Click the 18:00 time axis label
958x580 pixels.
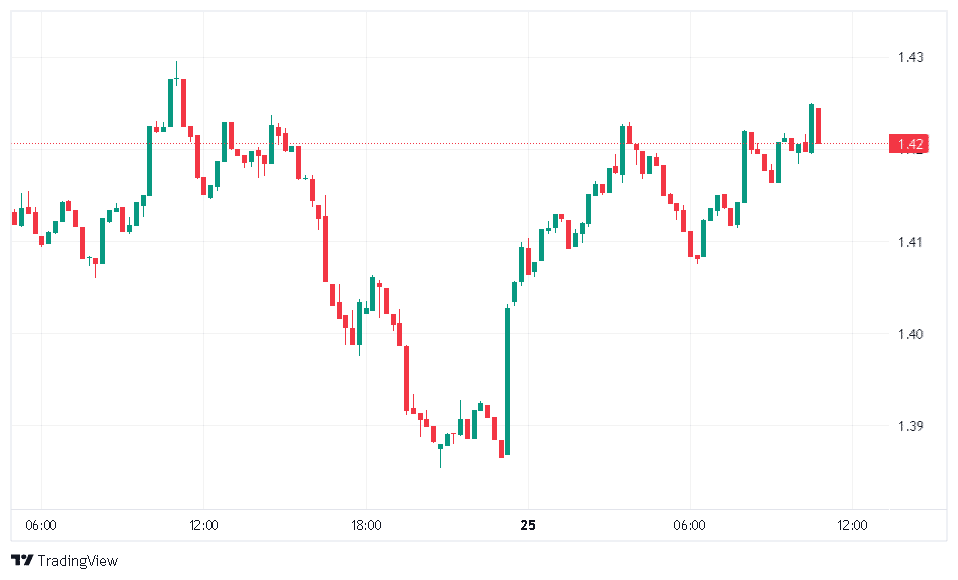tap(365, 525)
